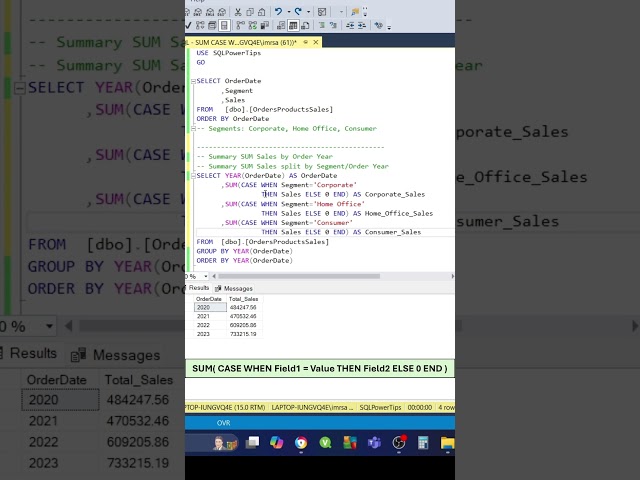Click the Total_Sales column header
Screen dimensions: 640x480
coord(244,299)
